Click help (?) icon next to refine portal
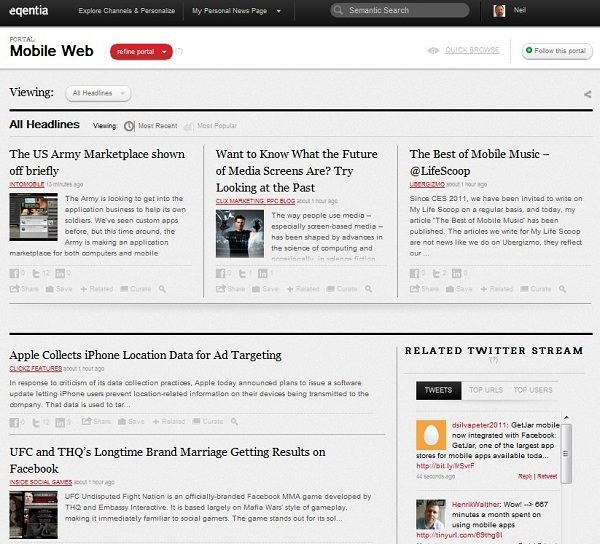 point(179,51)
